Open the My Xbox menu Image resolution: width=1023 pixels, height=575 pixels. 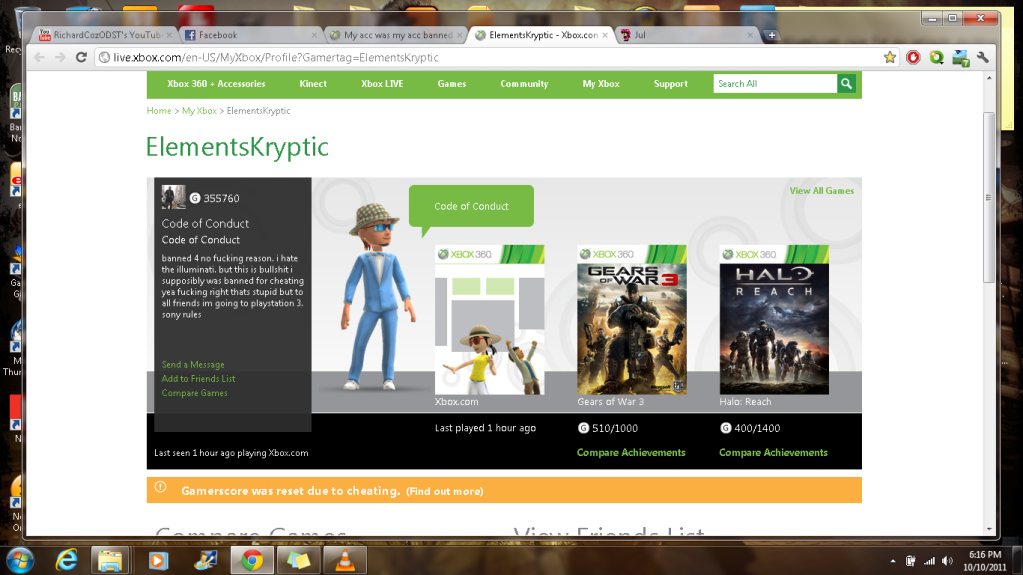pyautogui.click(x=601, y=84)
